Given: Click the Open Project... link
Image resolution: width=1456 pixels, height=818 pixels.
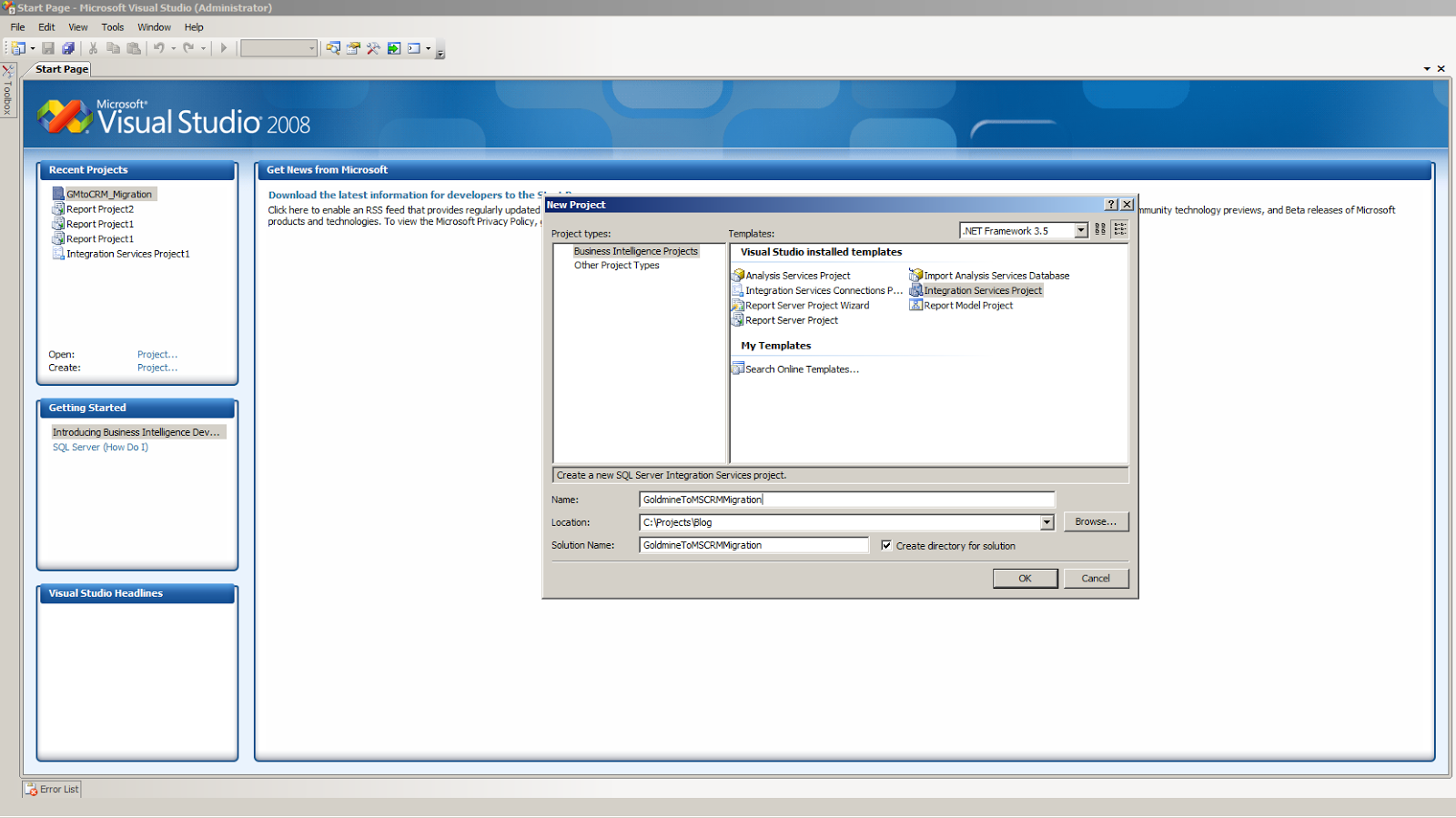Looking at the screenshot, I should click(x=157, y=355).
